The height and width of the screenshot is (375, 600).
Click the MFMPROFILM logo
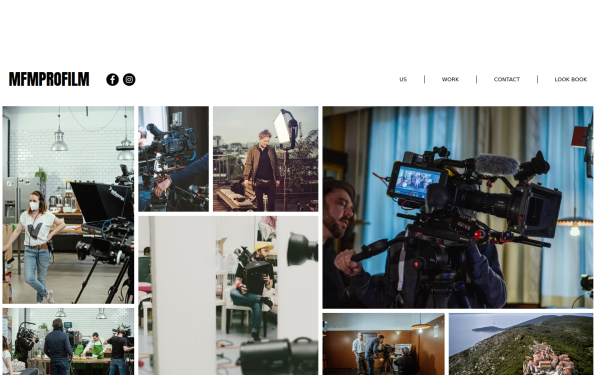(x=49, y=79)
